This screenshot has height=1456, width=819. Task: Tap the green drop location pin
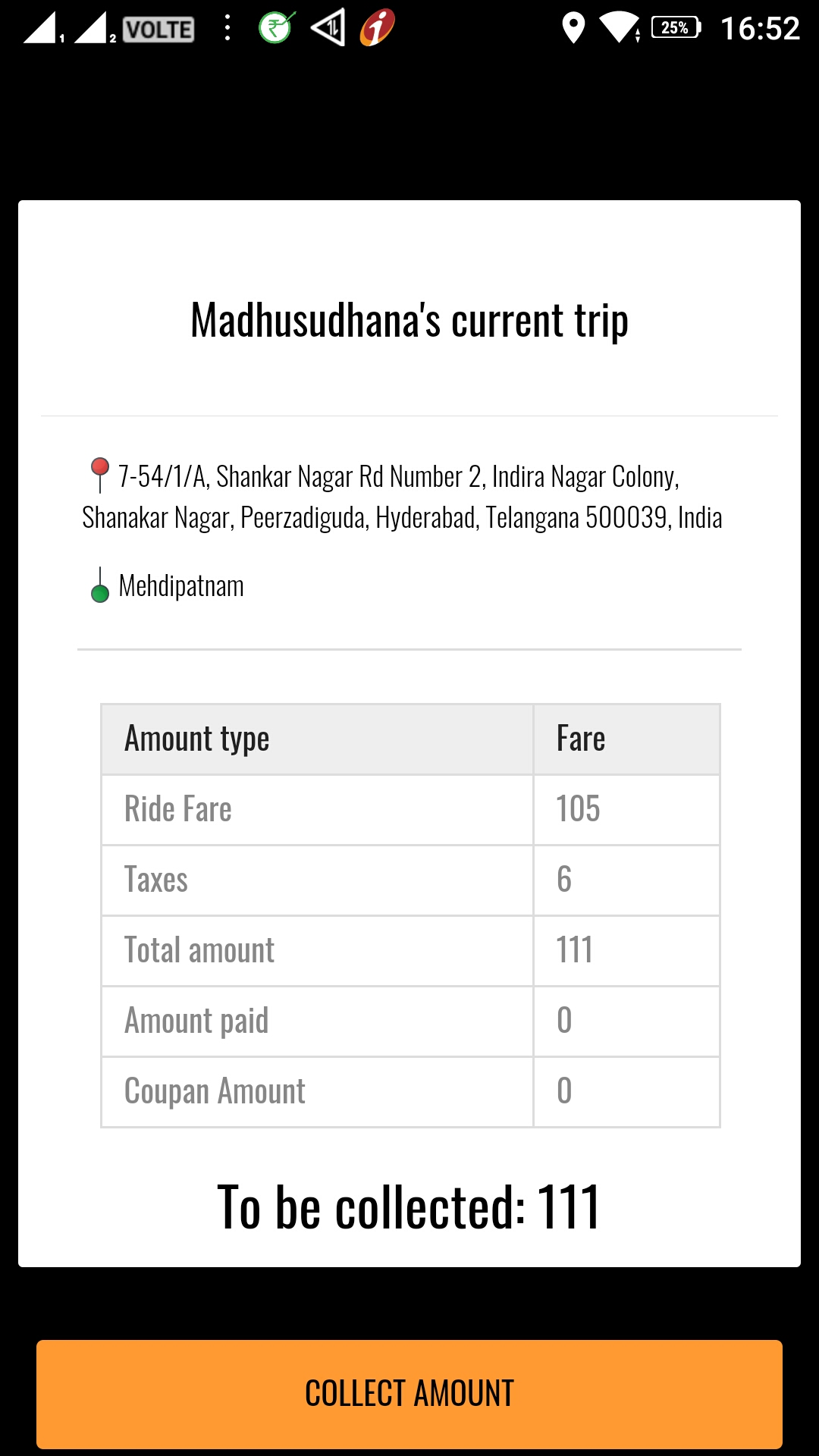pos(100,586)
